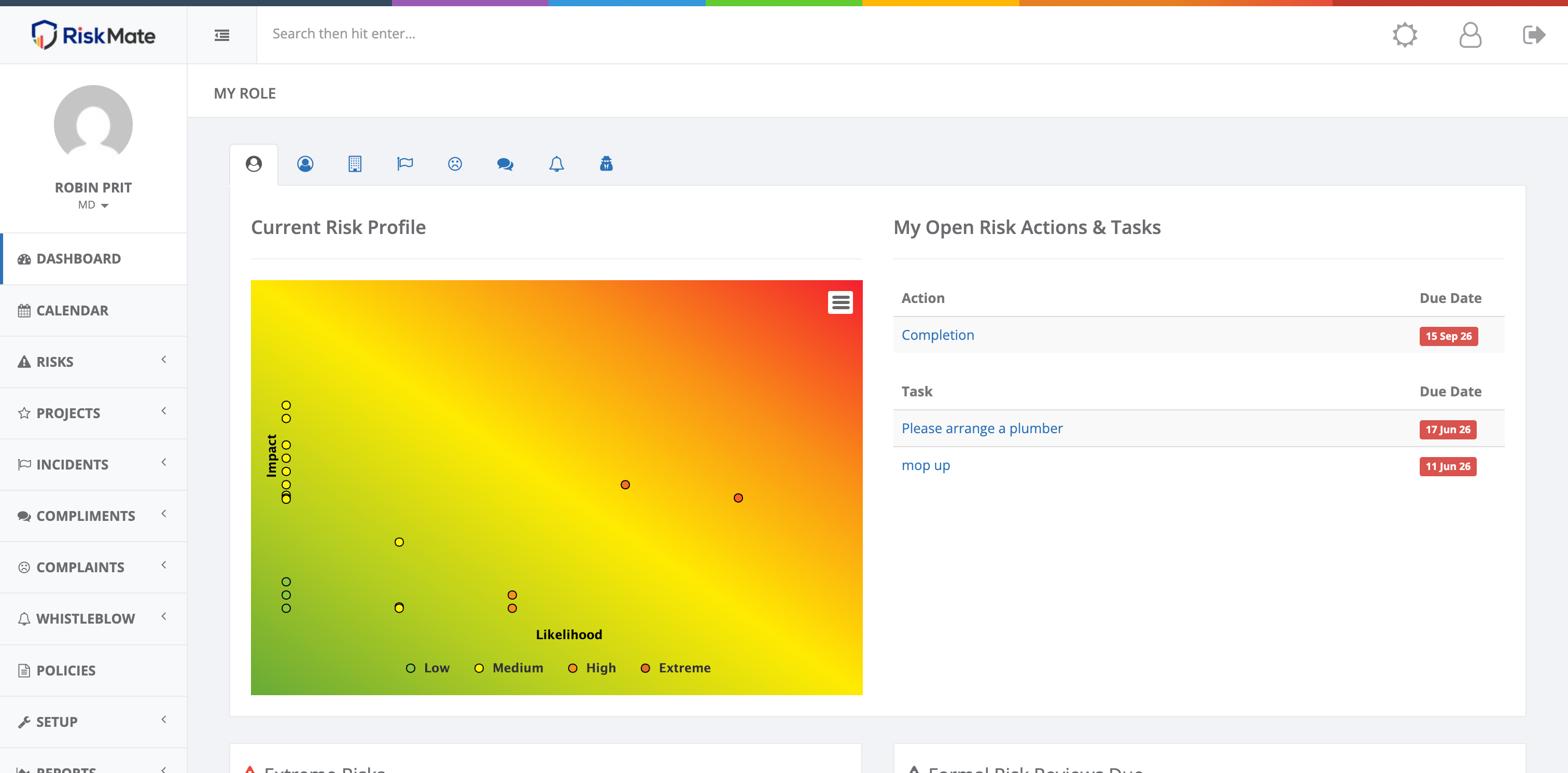1568x773 pixels.
Task: Click the logout arrow icon
Action: 1534,35
